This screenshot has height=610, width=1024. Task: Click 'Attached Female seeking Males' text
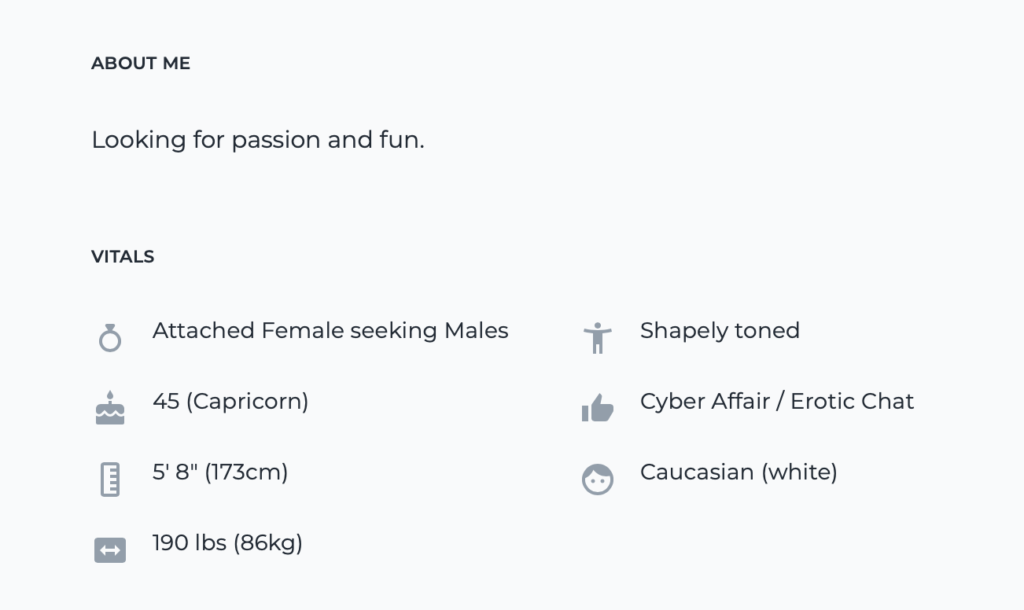tap(330, 331)
